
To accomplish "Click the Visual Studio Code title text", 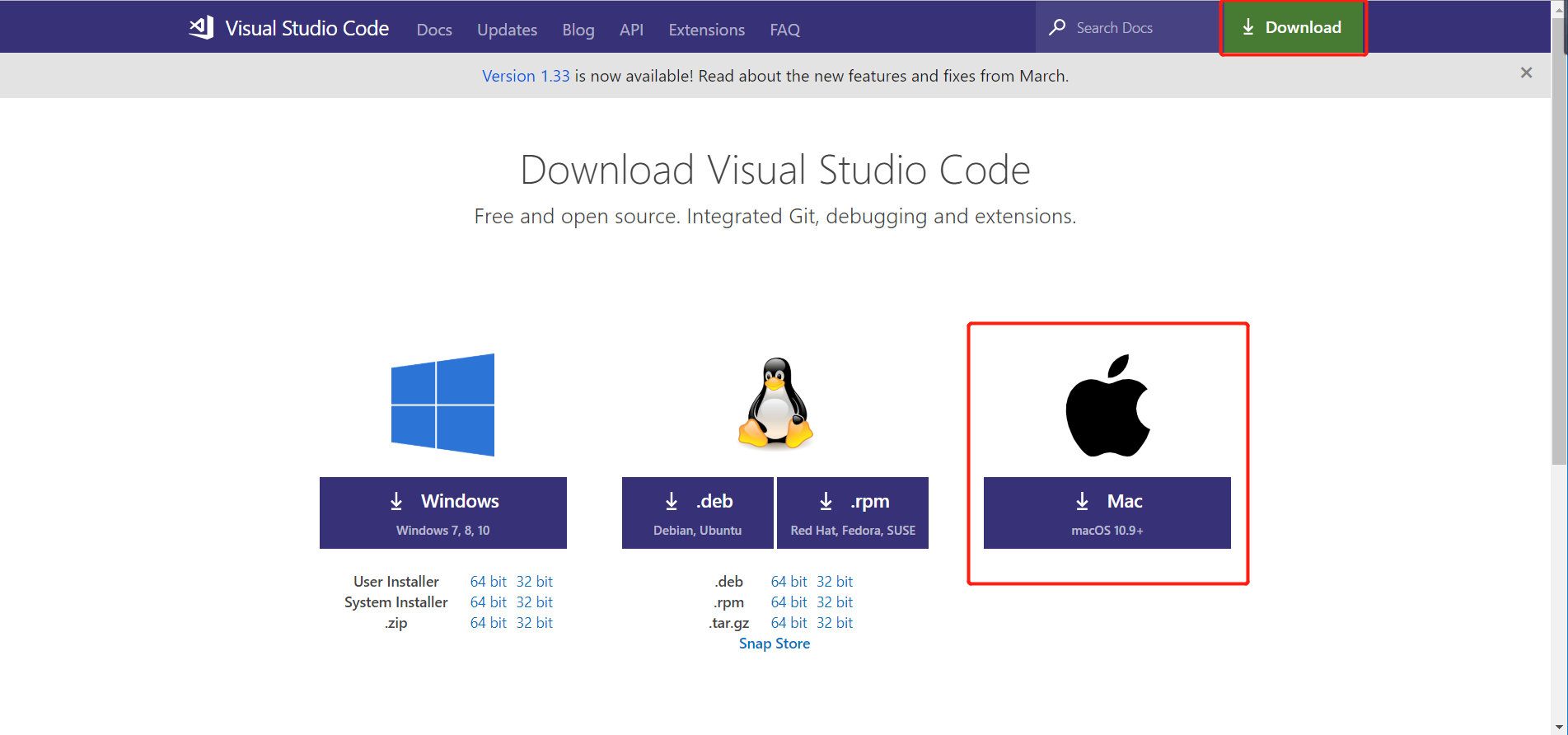I will click(x=307, y=28).
